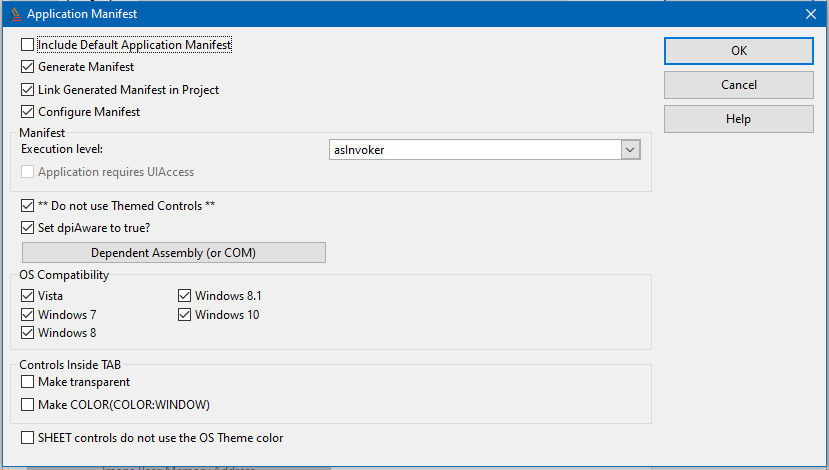Toggle Link Generated Manifest in Project

pyautogui.click(x=27, y=89)
